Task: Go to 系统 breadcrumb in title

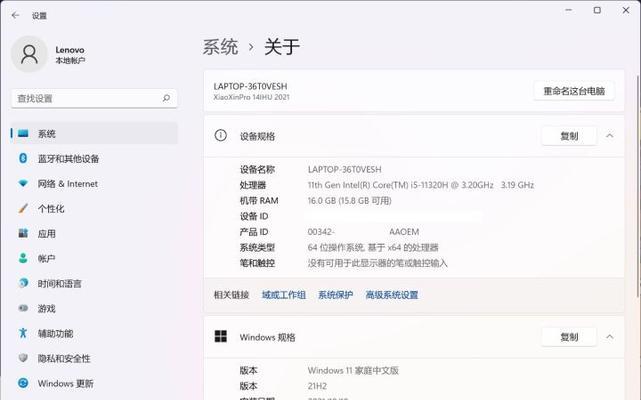Action: pos(220,47)
